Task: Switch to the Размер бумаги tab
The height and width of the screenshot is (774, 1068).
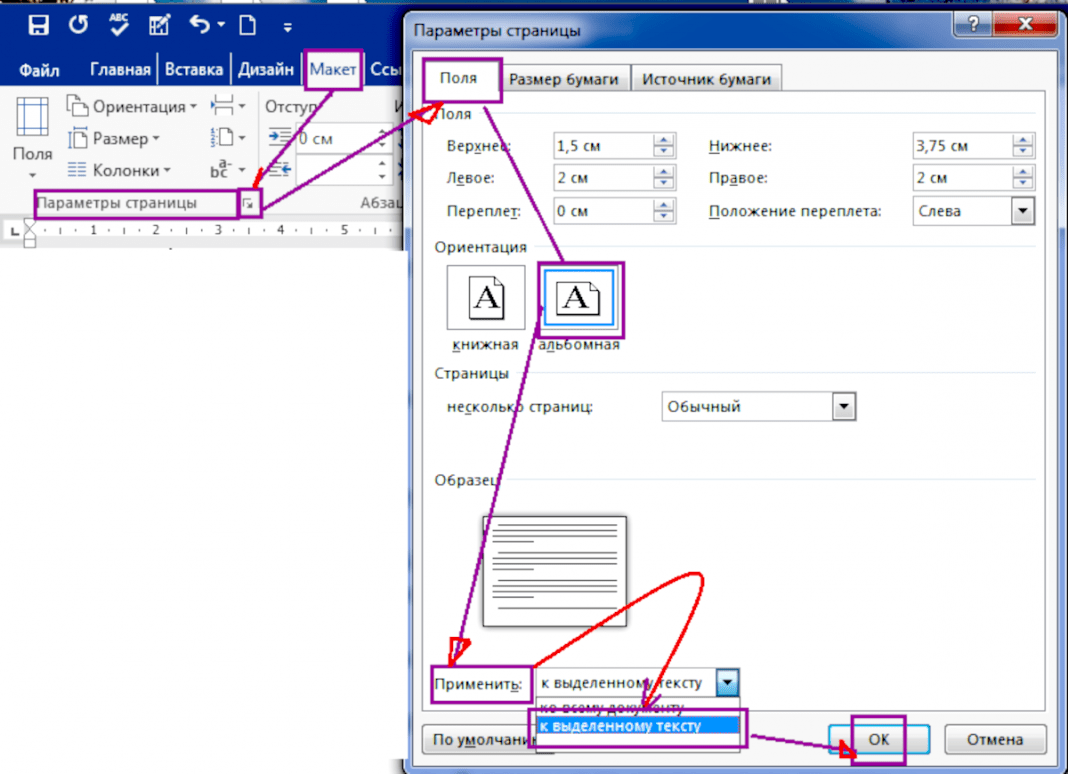Action: click(x=564, y=79)
